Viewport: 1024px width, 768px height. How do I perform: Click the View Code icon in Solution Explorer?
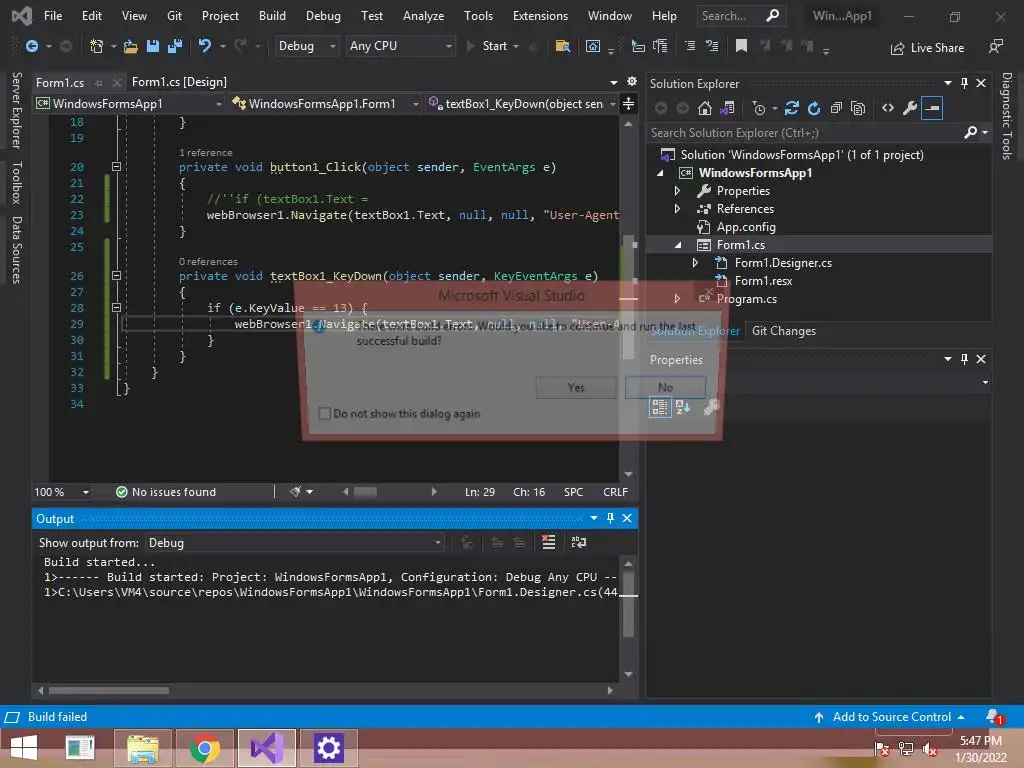[x=888, y=108]
